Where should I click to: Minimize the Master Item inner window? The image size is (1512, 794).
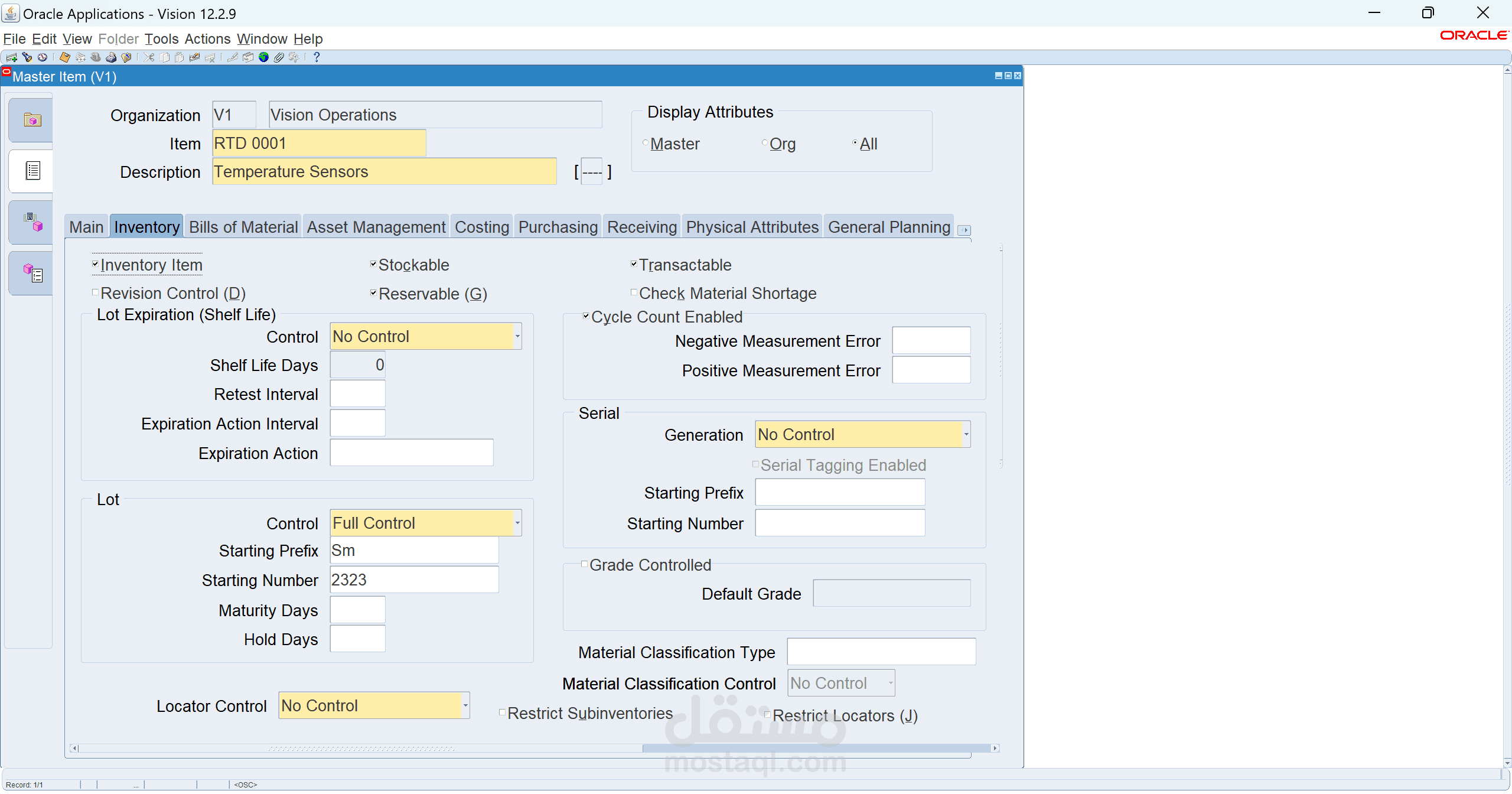(x=999, y=76)
